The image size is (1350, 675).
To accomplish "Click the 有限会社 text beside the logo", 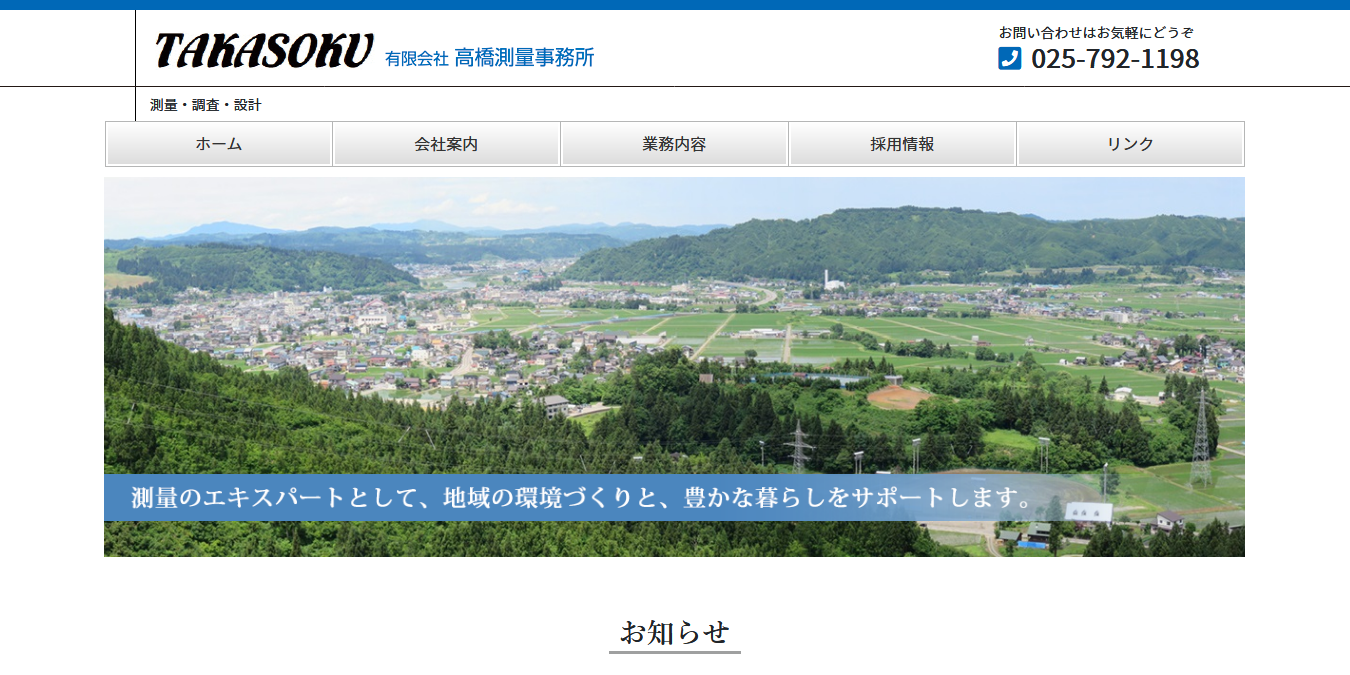I will (416, 59).
